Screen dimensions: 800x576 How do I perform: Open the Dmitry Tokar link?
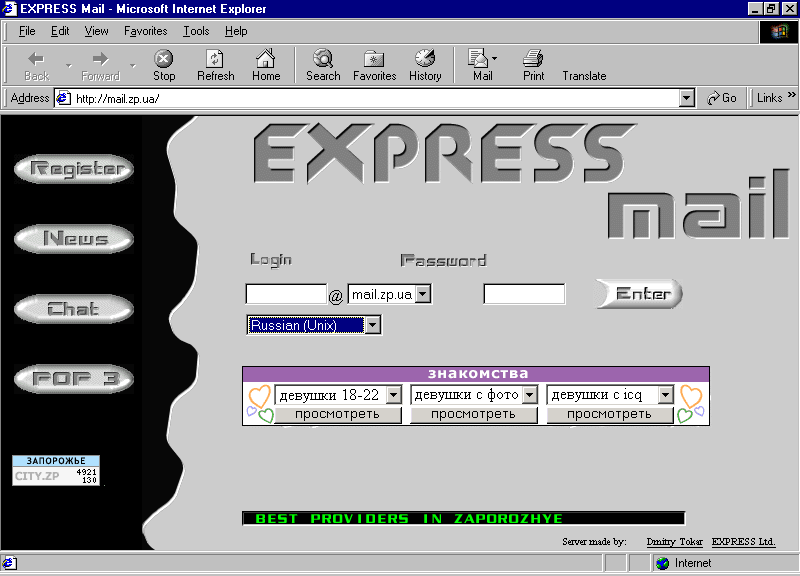point(674,542)
